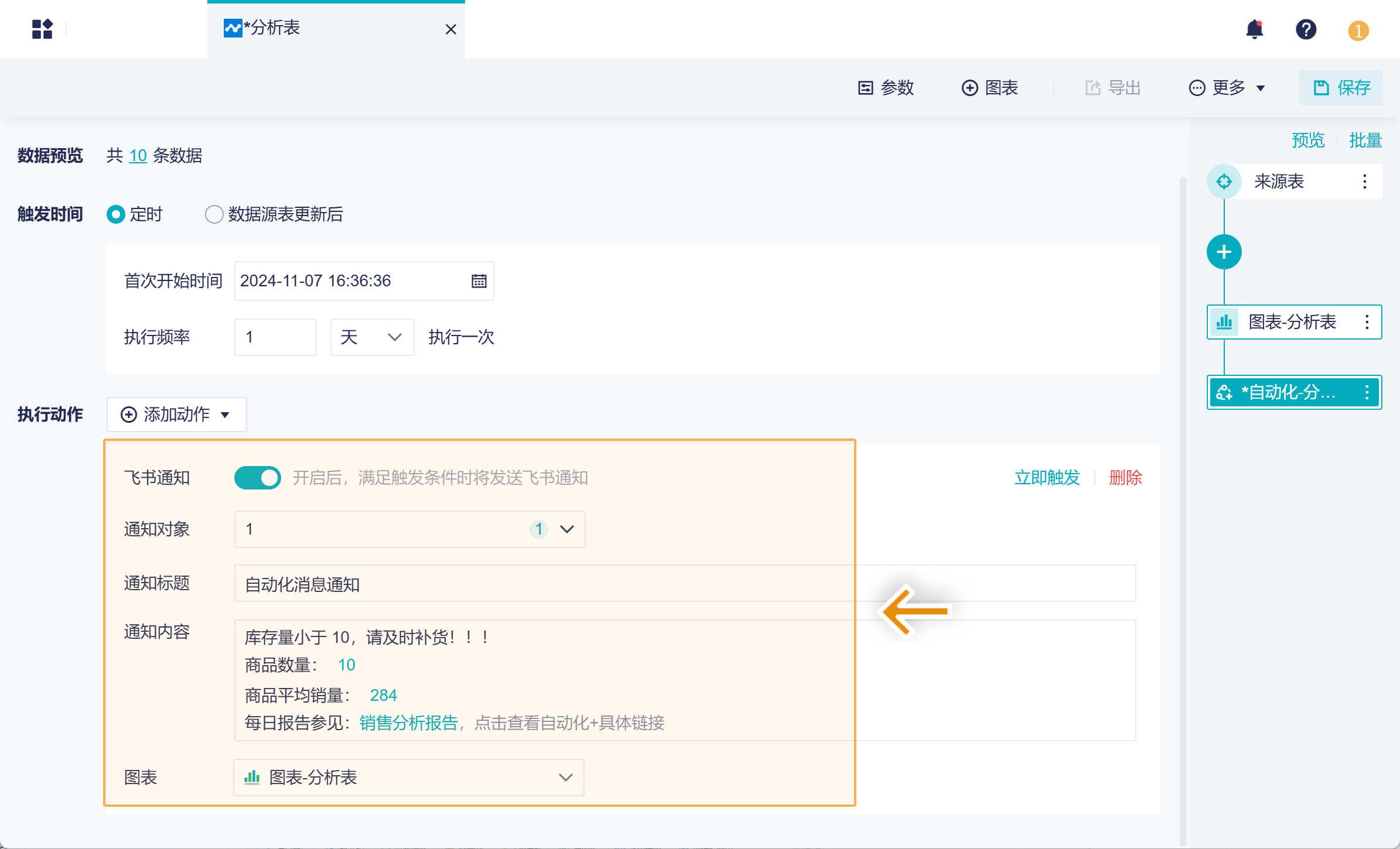
Task: Open the calendar date picker icon
Action: (x=479, y=281)
